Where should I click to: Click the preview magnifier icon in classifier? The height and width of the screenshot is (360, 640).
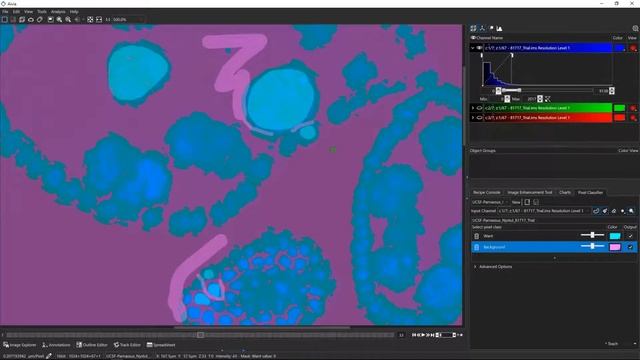(631, 211)
